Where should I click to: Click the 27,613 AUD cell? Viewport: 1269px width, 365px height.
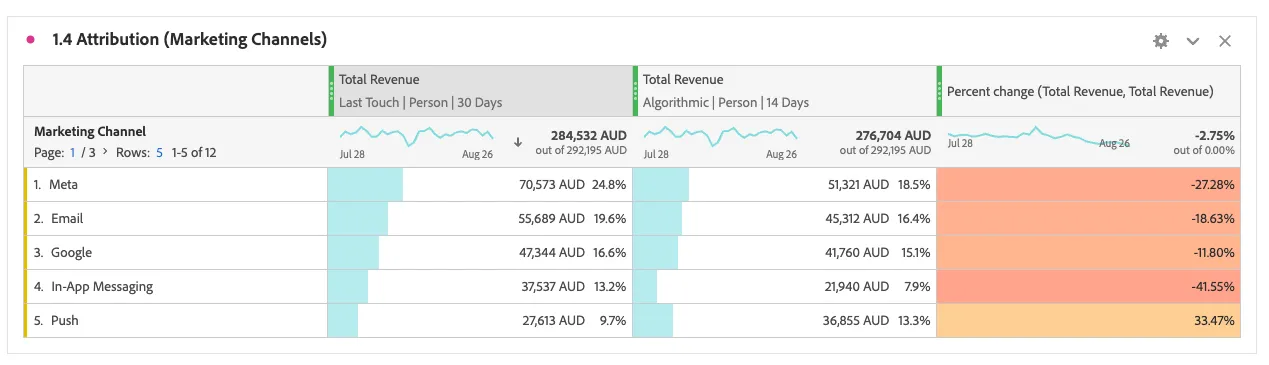pyautogui.click(x=480, y=321)
